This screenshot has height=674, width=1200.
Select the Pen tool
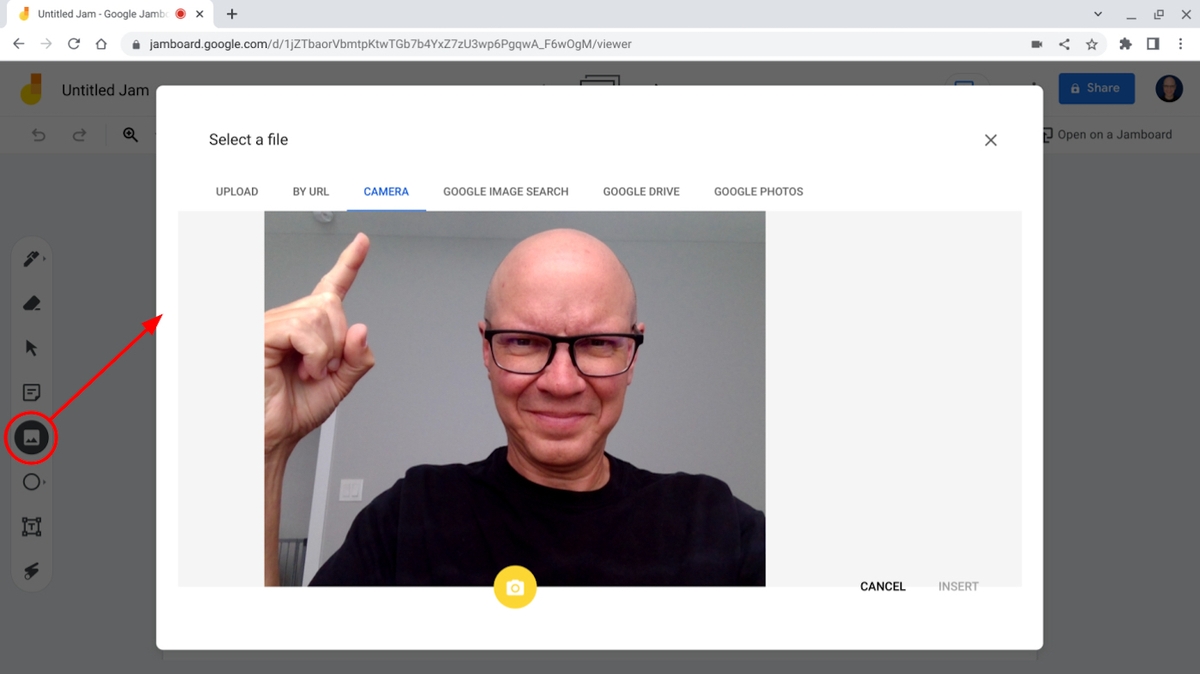[31, 258]
